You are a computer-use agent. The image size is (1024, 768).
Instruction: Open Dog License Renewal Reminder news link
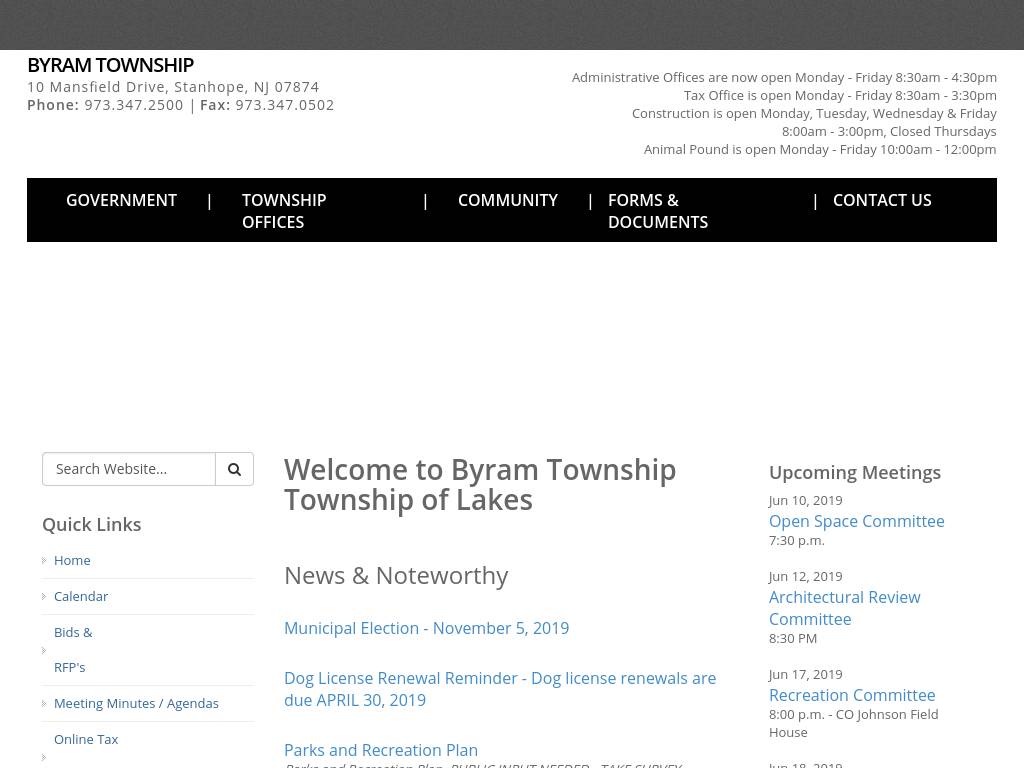[x=500, y=689]
